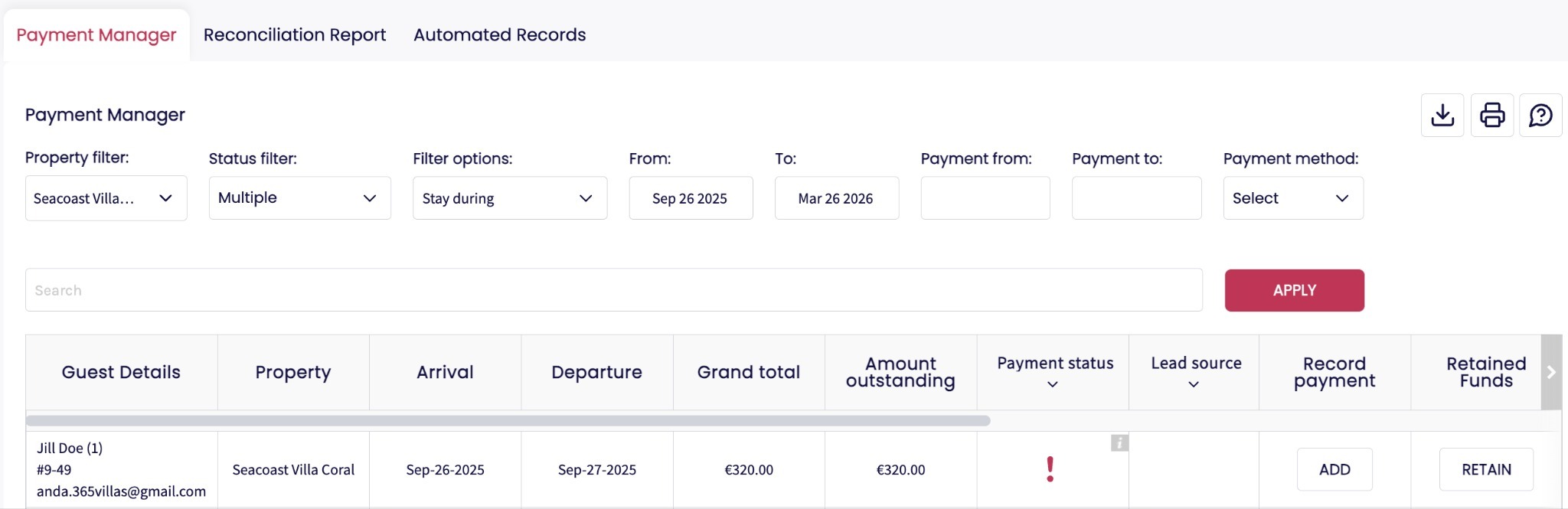Open the Property filter dropdown
Image resolution: width=1568 pixels, height=509 pixels.
[x=106, y=198]
